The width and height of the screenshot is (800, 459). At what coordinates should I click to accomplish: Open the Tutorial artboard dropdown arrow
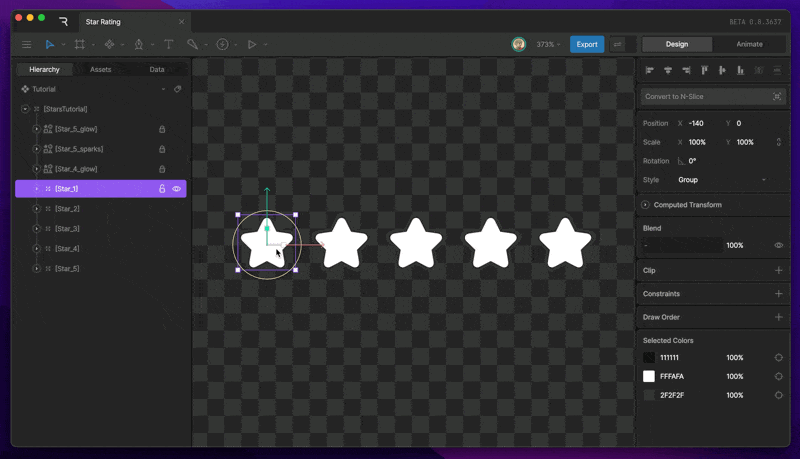163,89
